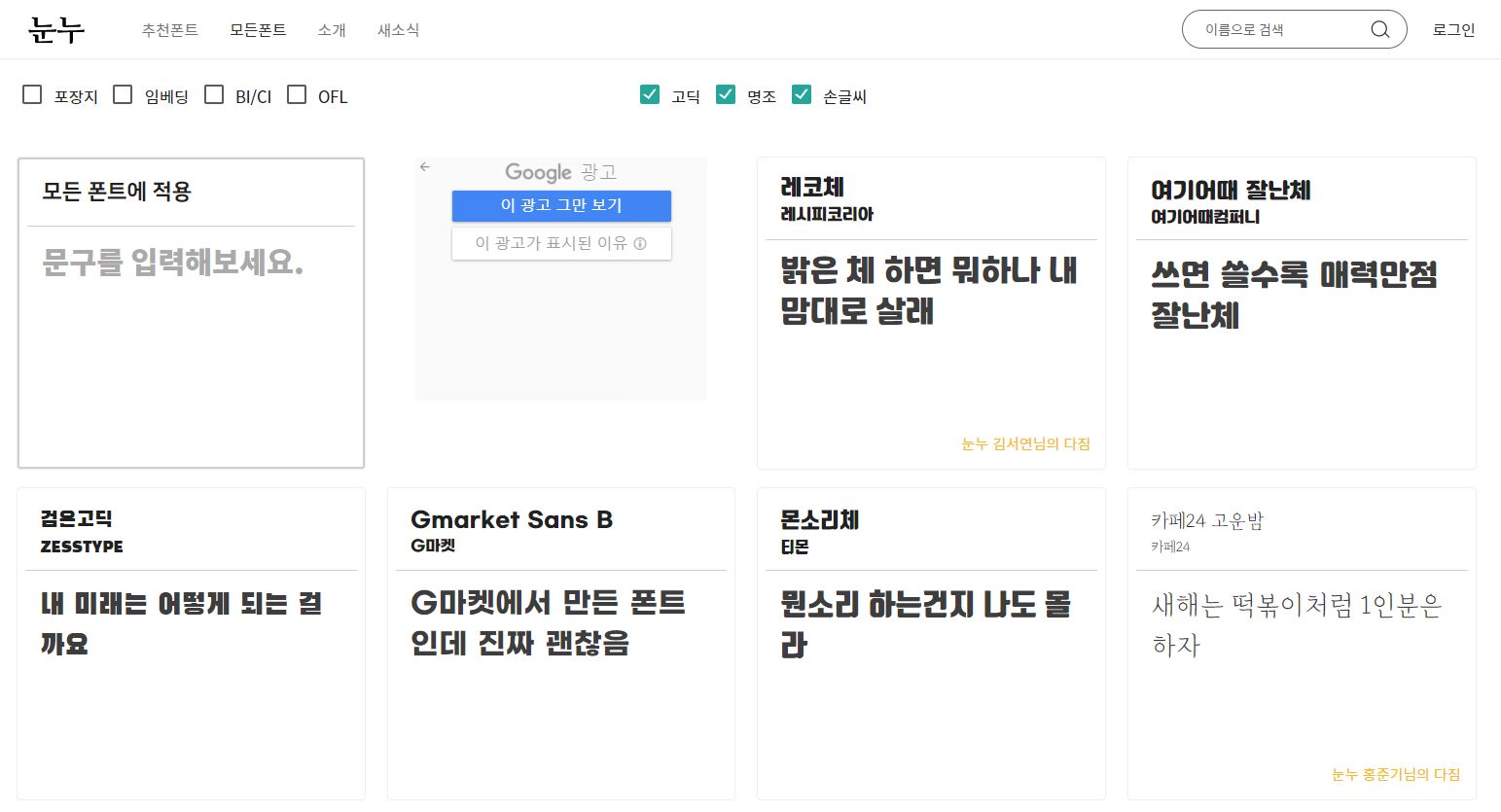Open the 모든폰트 menu

(258, 30)
